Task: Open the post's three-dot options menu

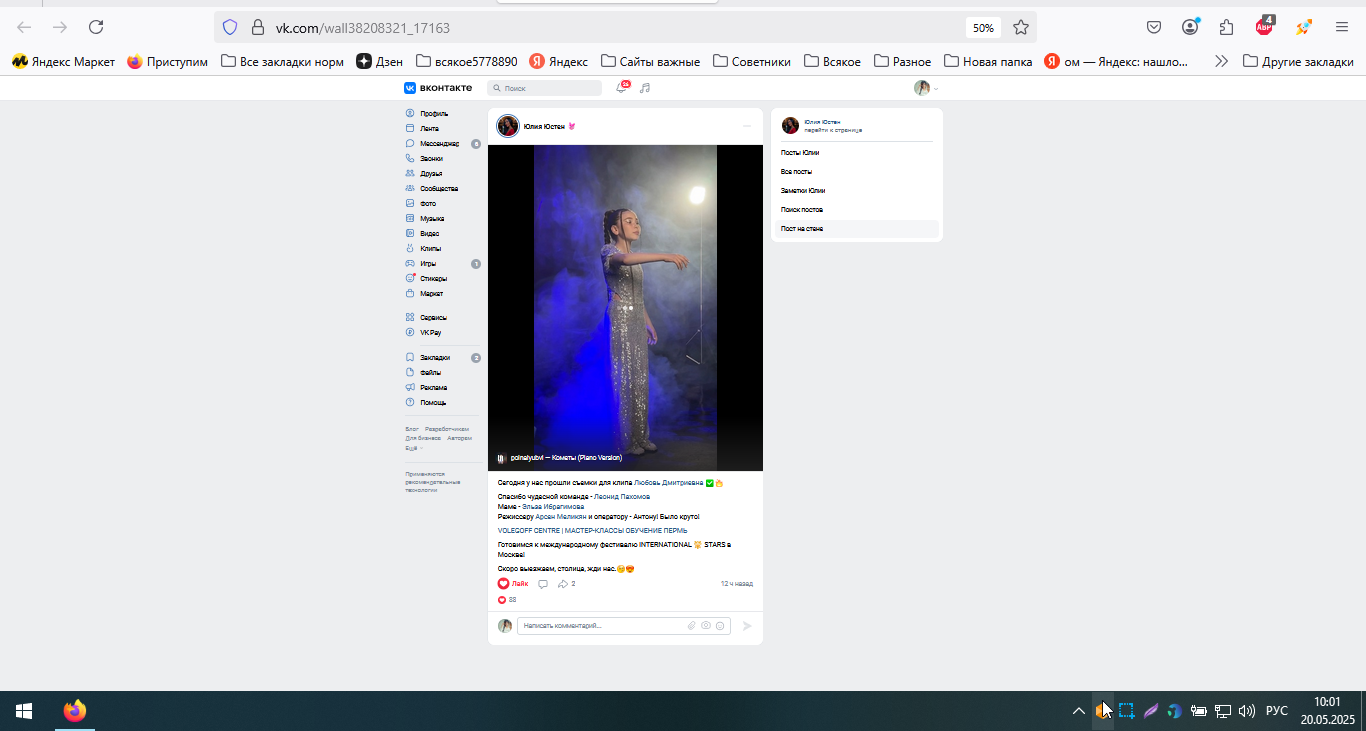Action: (746, 126)
